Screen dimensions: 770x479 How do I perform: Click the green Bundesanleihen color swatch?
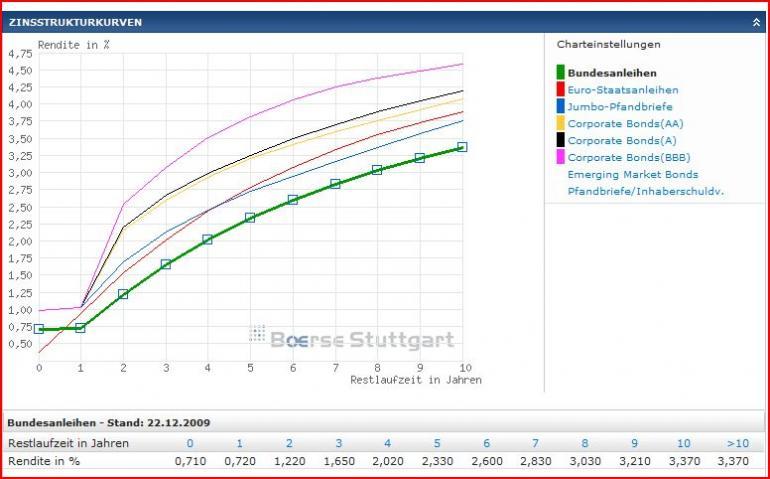[560, 72]
